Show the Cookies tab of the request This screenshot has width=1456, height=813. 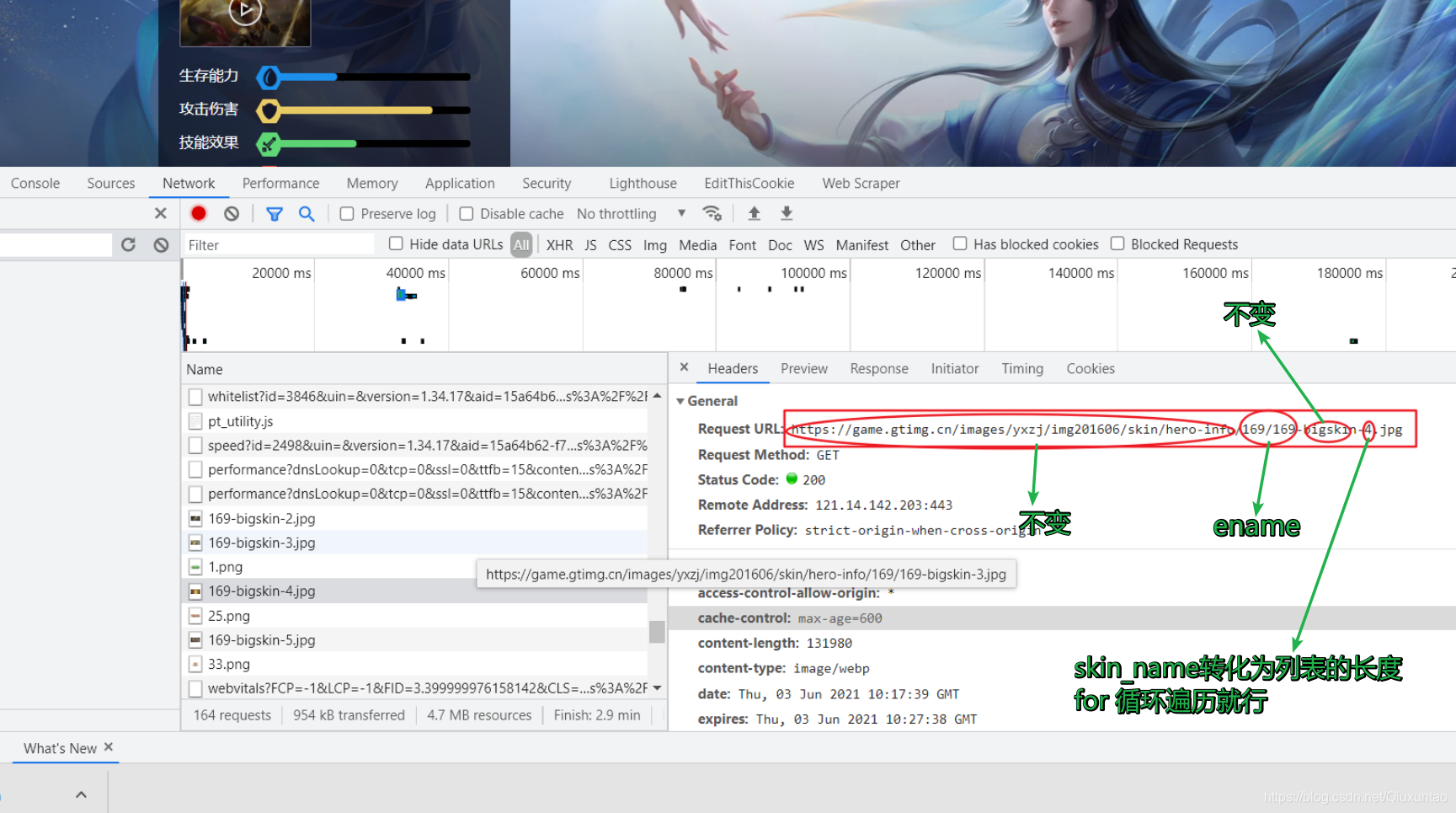click(1091, 368)
